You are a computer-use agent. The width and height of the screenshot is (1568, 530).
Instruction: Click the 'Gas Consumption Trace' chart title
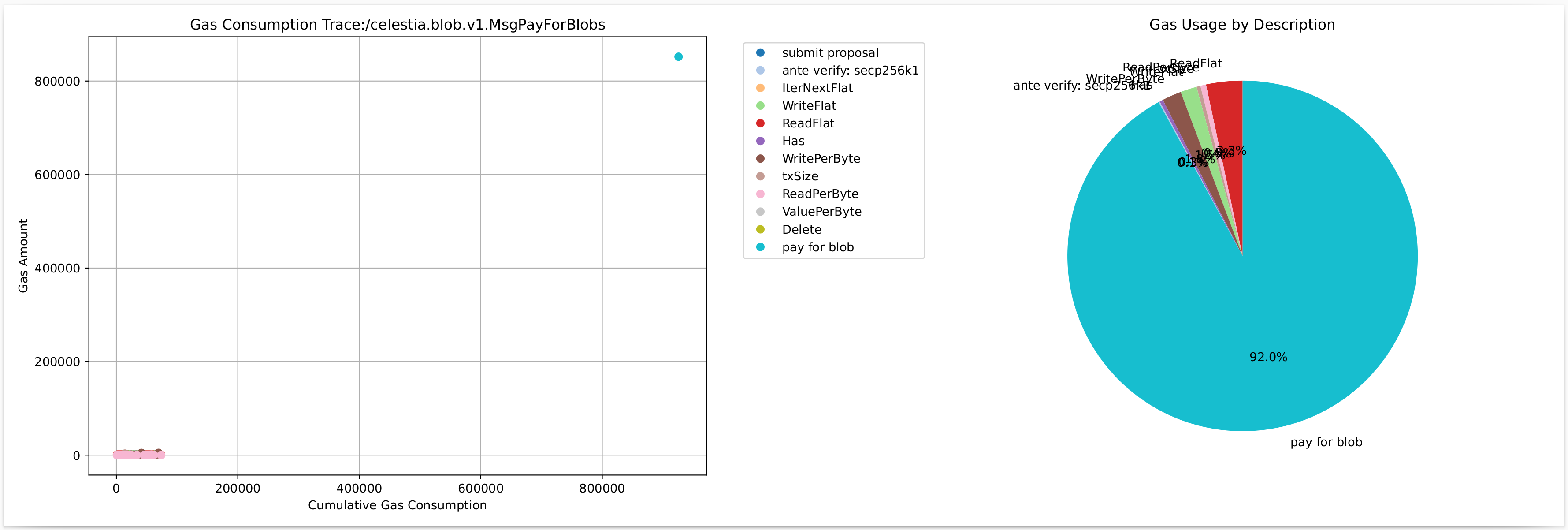(398, 25)
